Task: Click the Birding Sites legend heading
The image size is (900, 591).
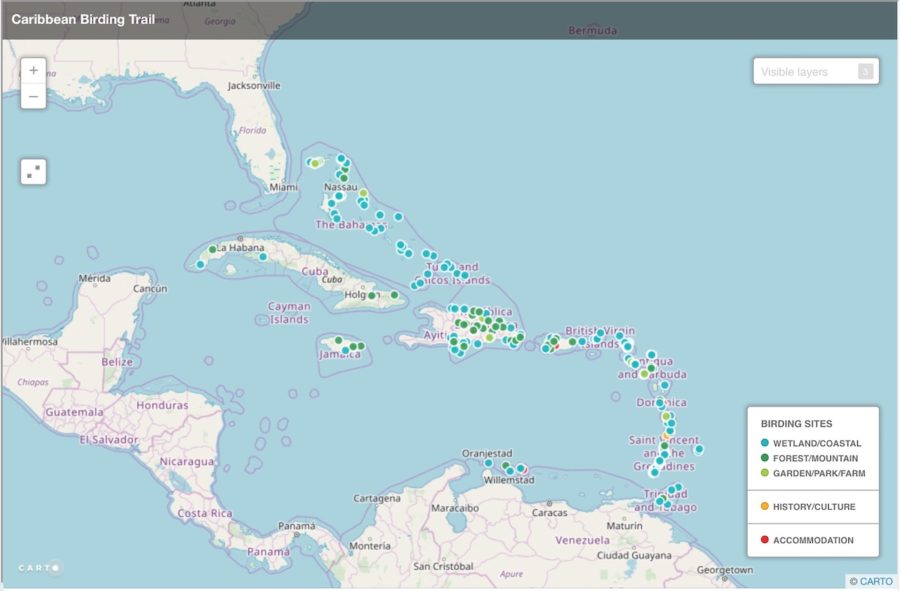Action: [x=796, y=424]
